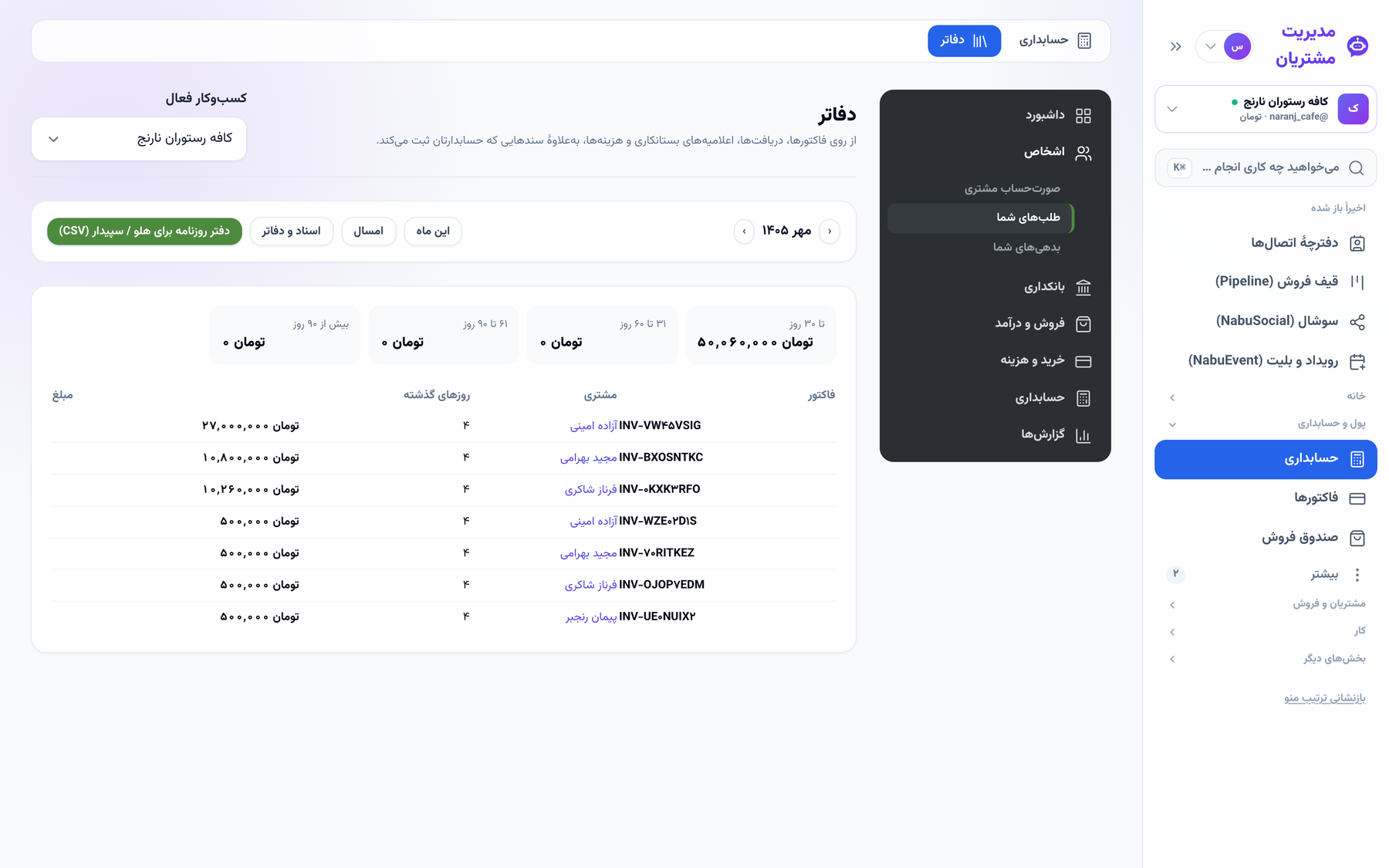Screen dimensions: 1389x868
Task: Select حسابداری item in blue sidebar
Action: click(x=1266, y=459)
